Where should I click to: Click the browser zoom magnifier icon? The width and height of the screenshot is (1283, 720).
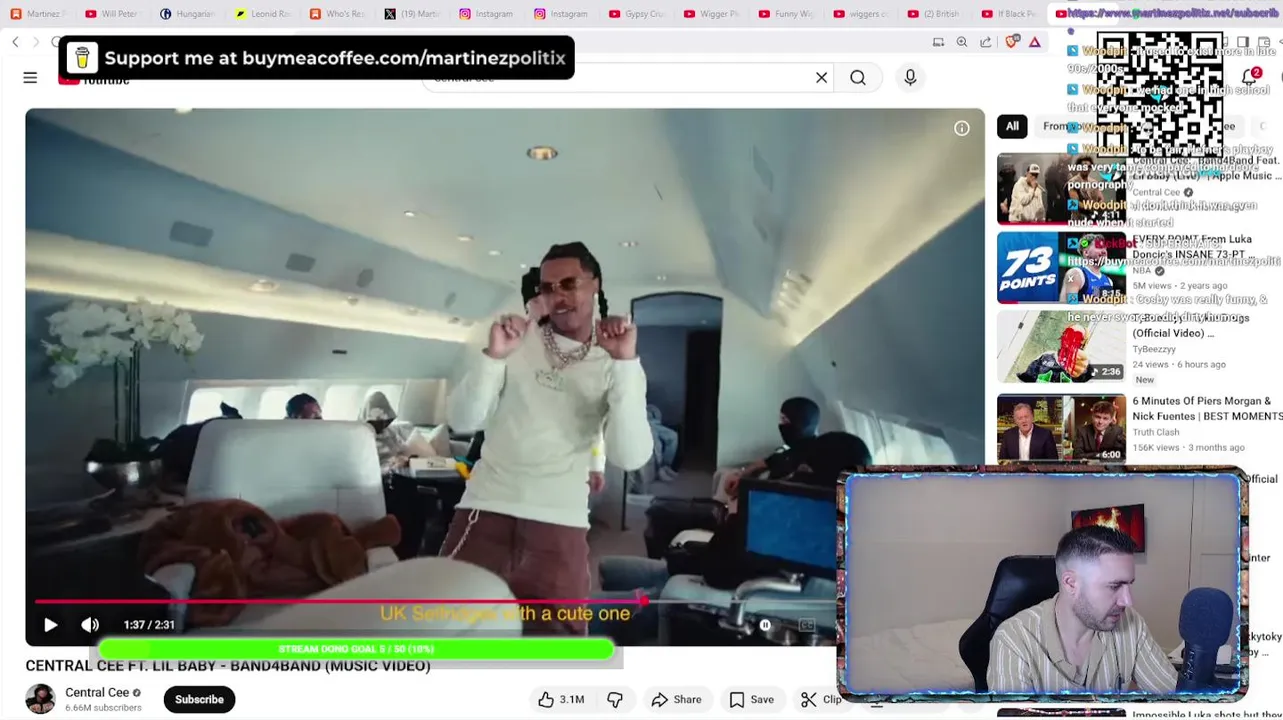click(x=962, y=42)
